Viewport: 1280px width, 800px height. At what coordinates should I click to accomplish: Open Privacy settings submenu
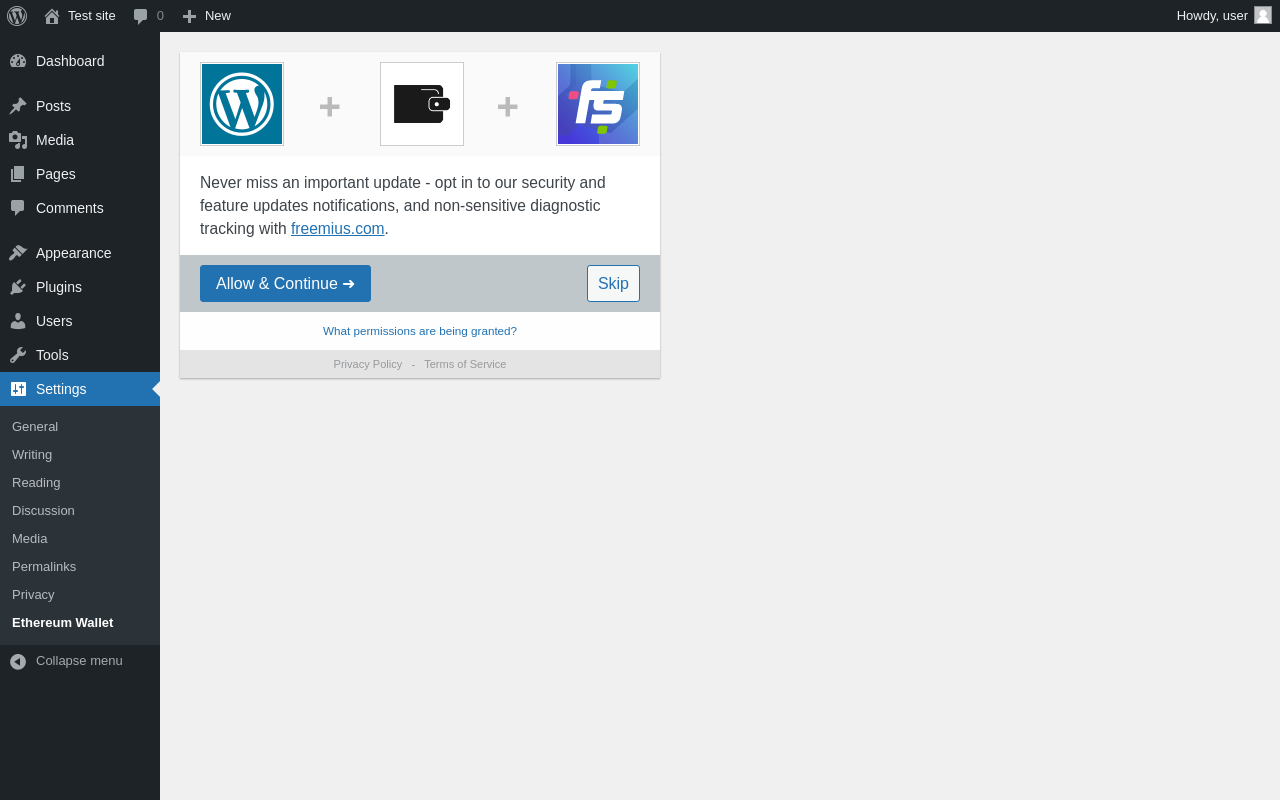point(33,595)
